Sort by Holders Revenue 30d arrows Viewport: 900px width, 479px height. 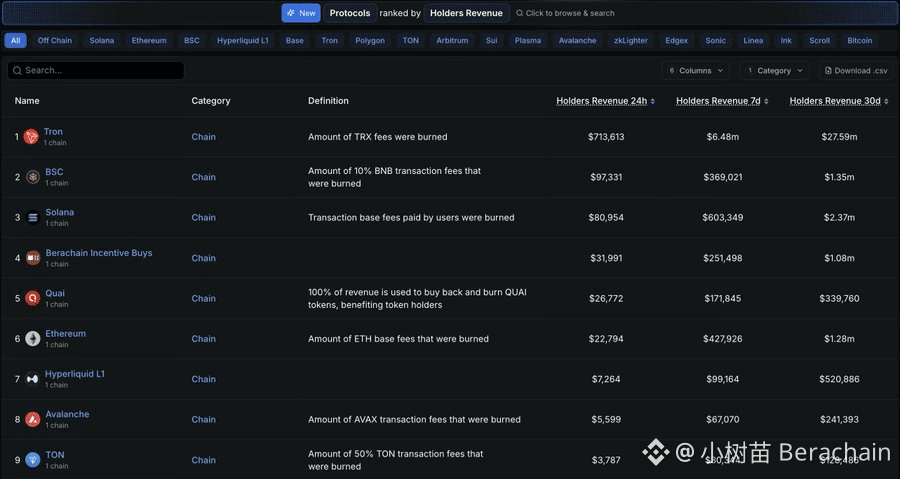(886, 101)
